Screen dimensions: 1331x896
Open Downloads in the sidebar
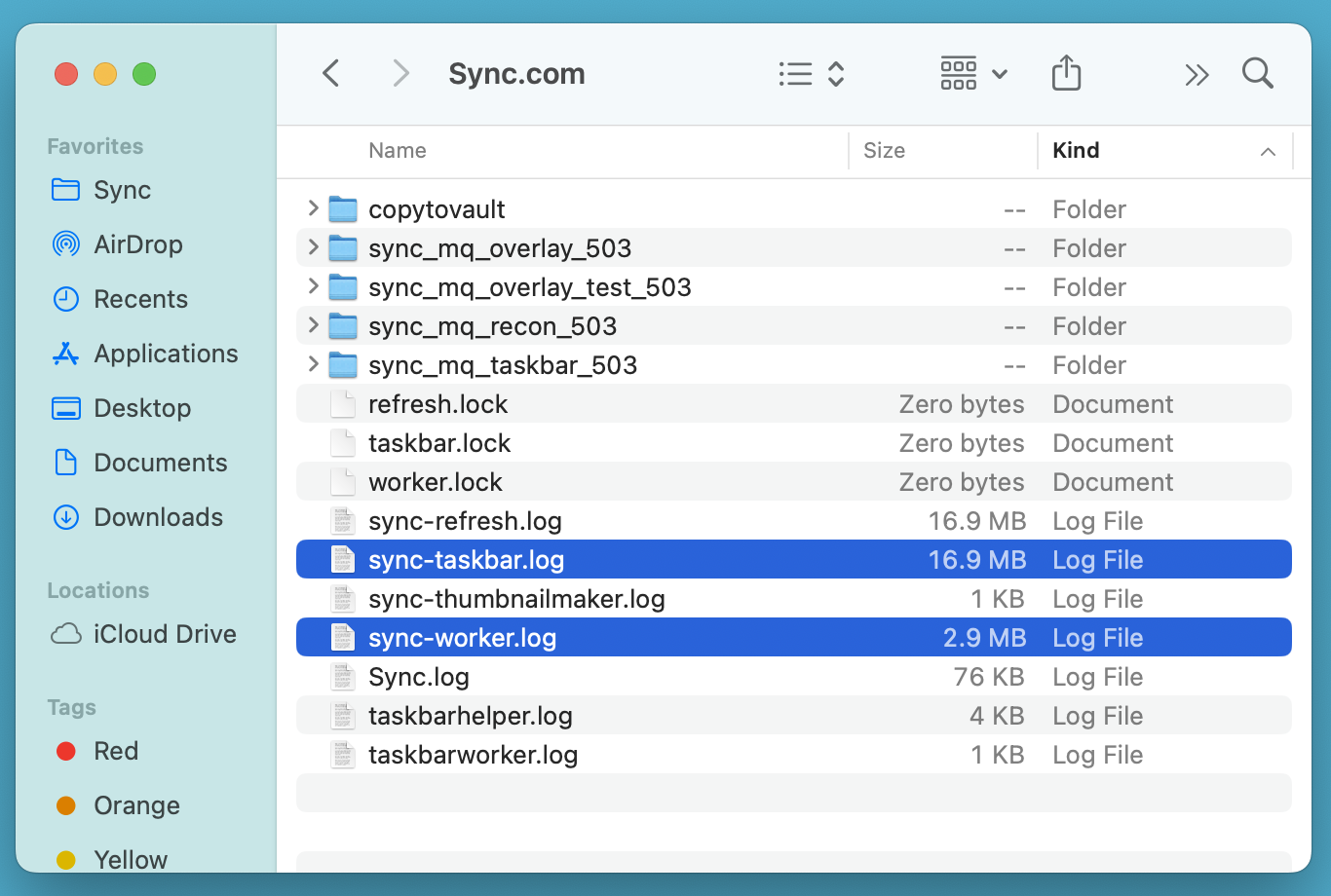point(158,517)
